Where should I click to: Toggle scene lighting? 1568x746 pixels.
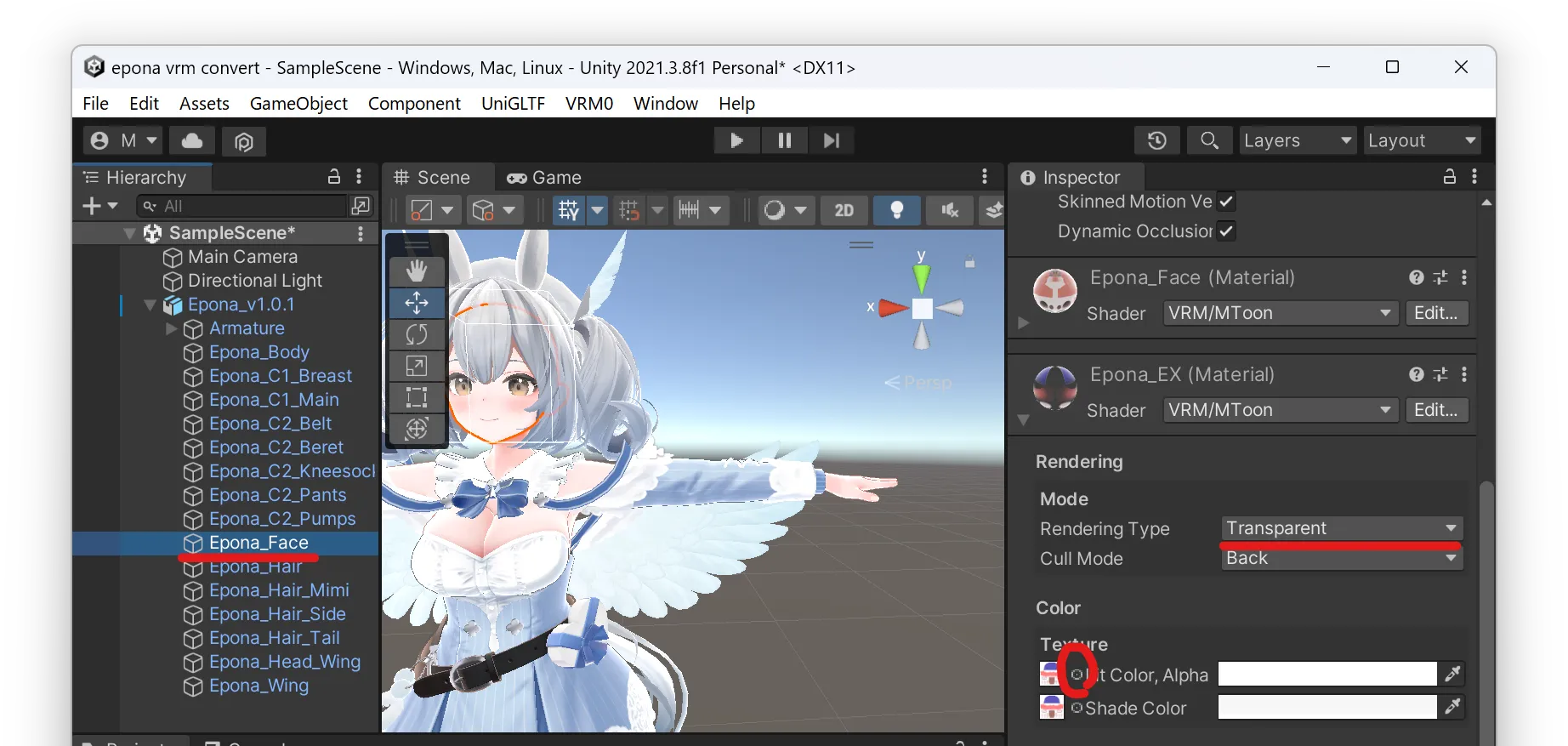(896, 210)
